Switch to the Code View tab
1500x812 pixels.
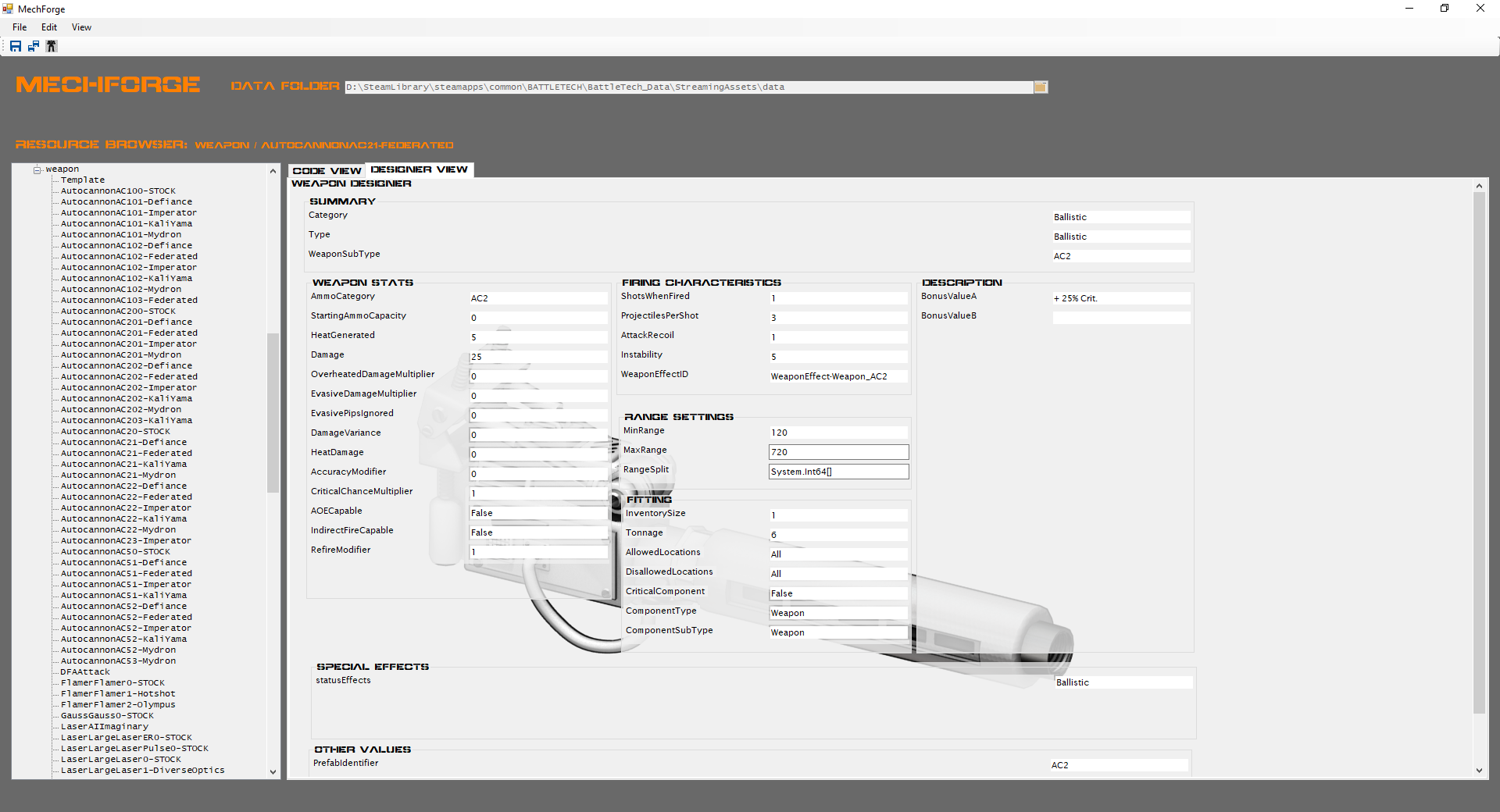327,170
